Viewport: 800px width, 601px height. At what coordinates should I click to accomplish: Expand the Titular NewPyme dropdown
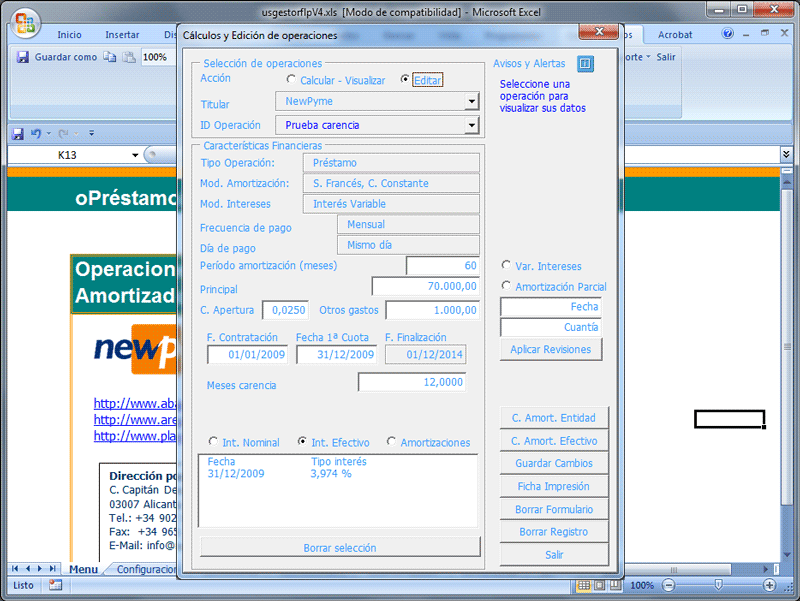472,102
